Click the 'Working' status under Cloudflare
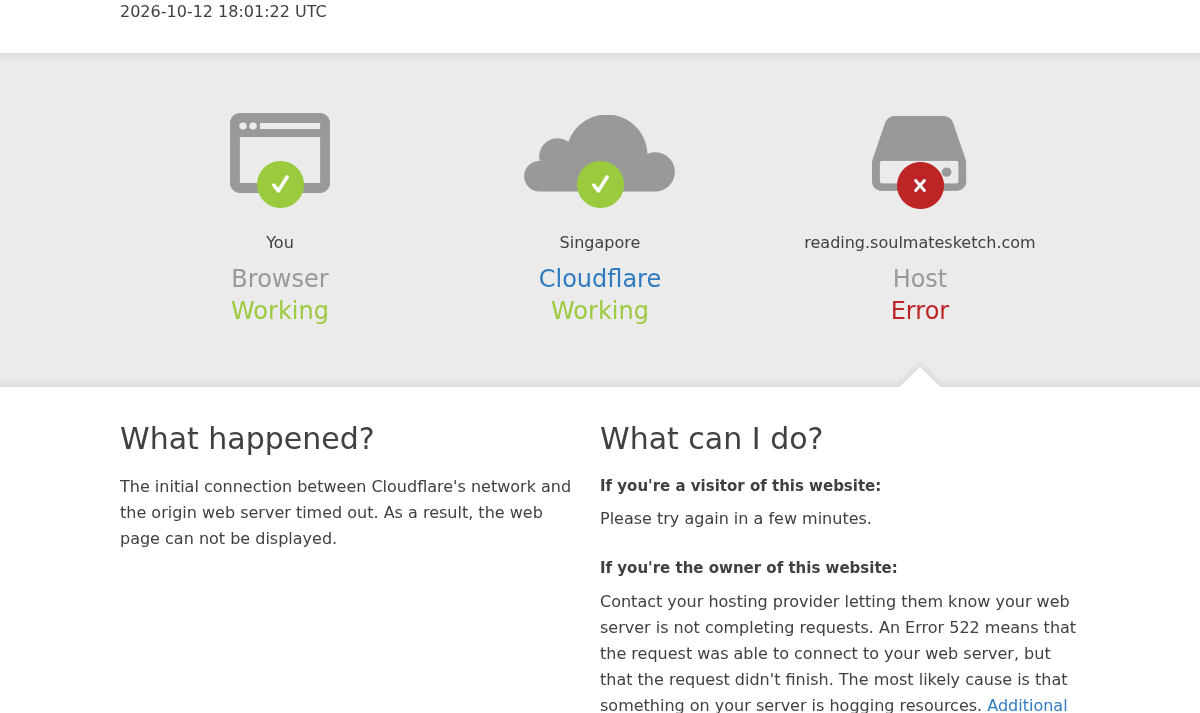The width and height of the screenshot is (1200, 713). (600, 311)
